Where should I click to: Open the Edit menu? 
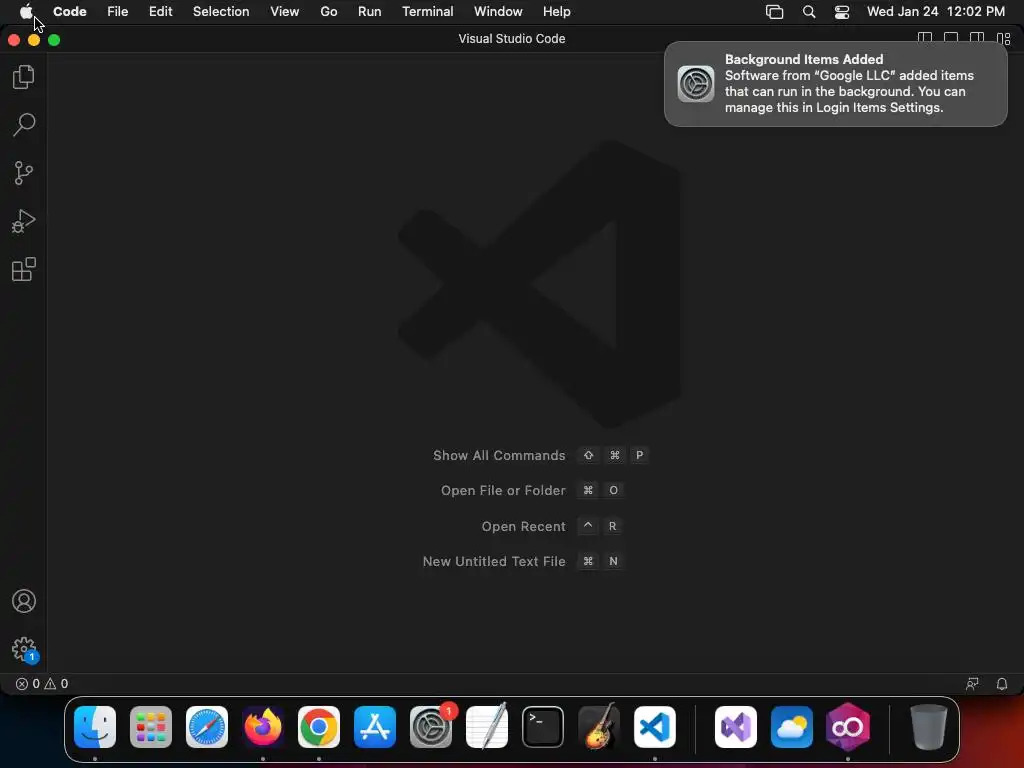[160, 12]
